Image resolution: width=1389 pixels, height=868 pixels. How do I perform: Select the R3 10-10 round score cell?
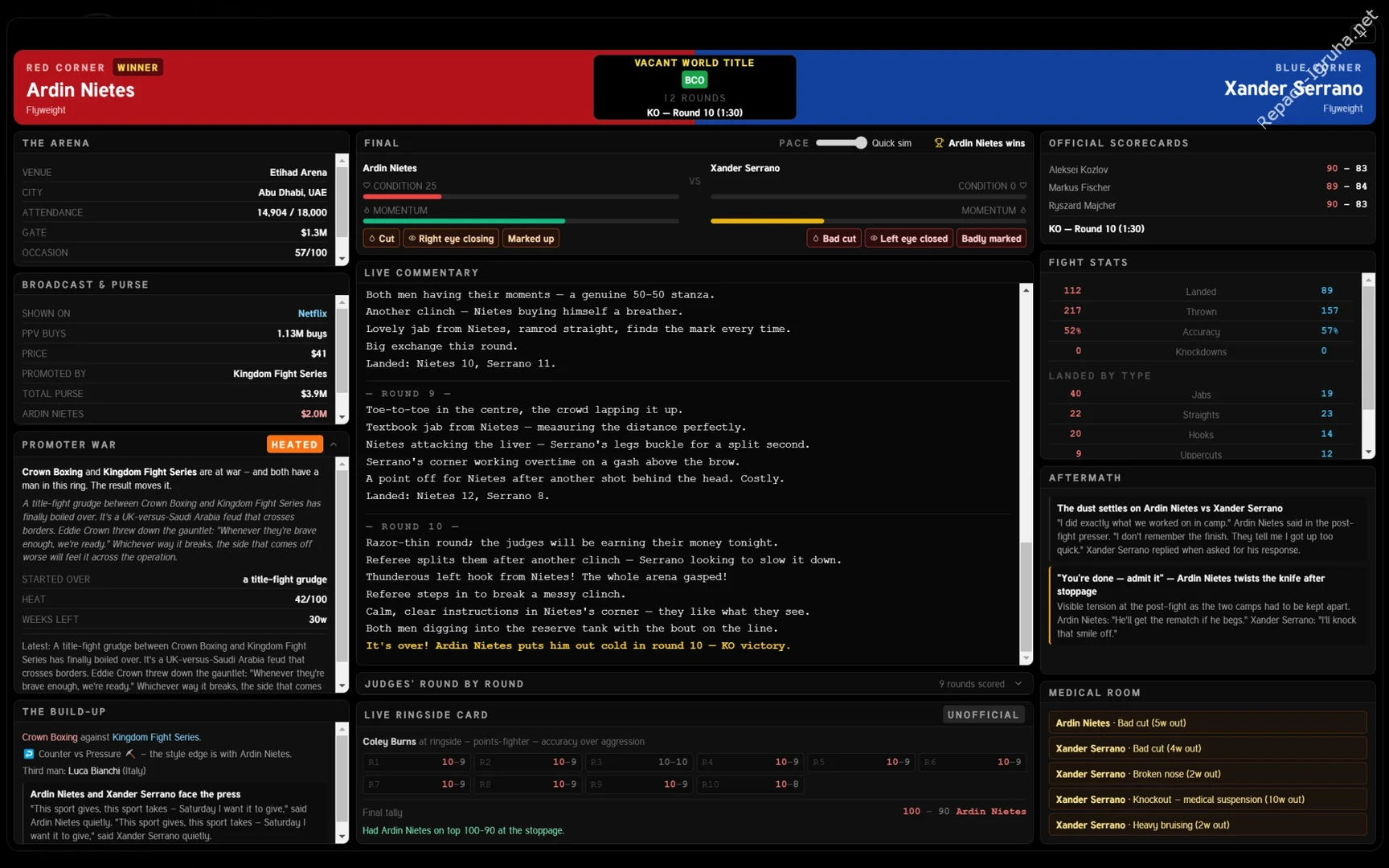(638, 762)
